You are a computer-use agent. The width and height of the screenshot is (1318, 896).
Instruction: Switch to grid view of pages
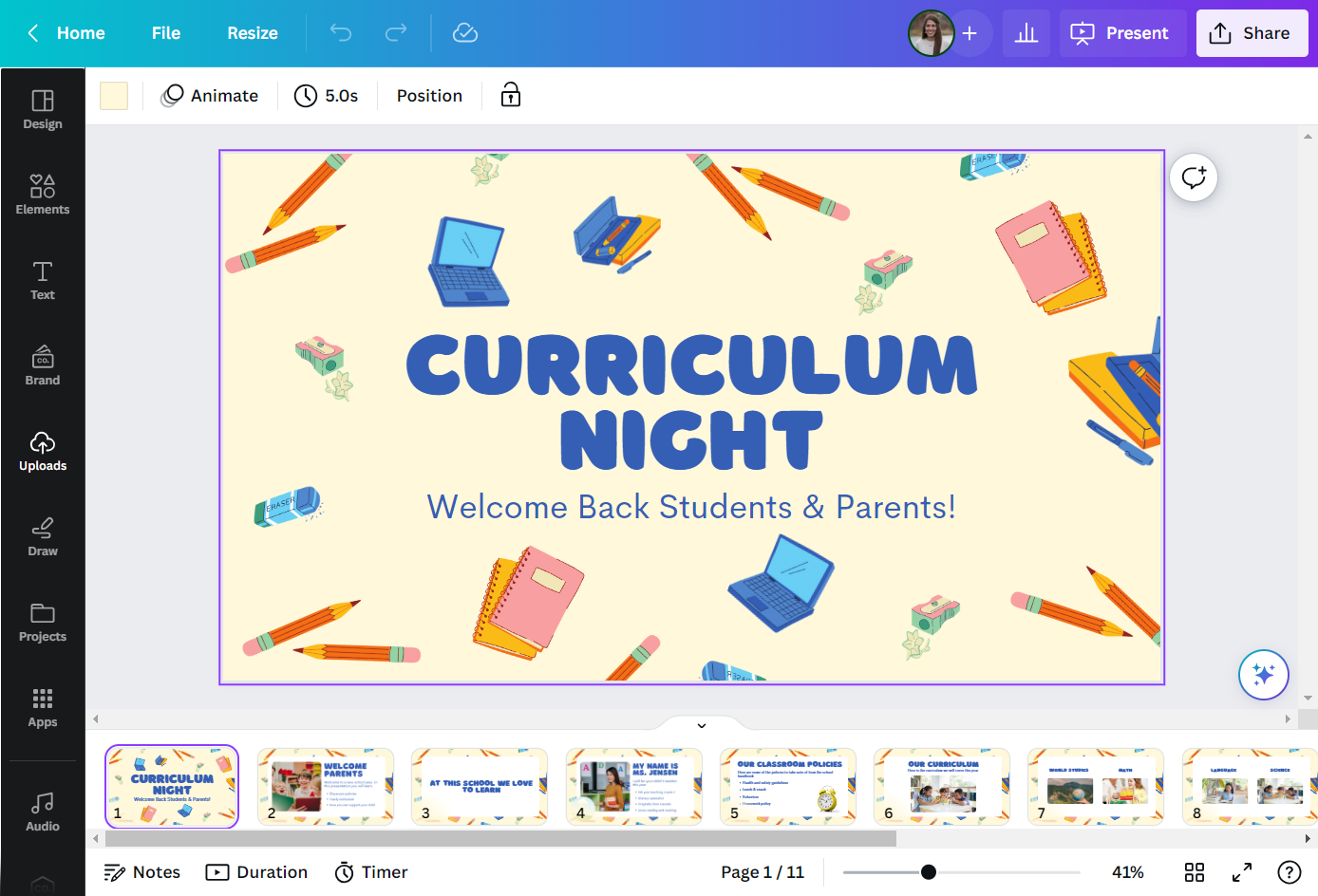1195,872
